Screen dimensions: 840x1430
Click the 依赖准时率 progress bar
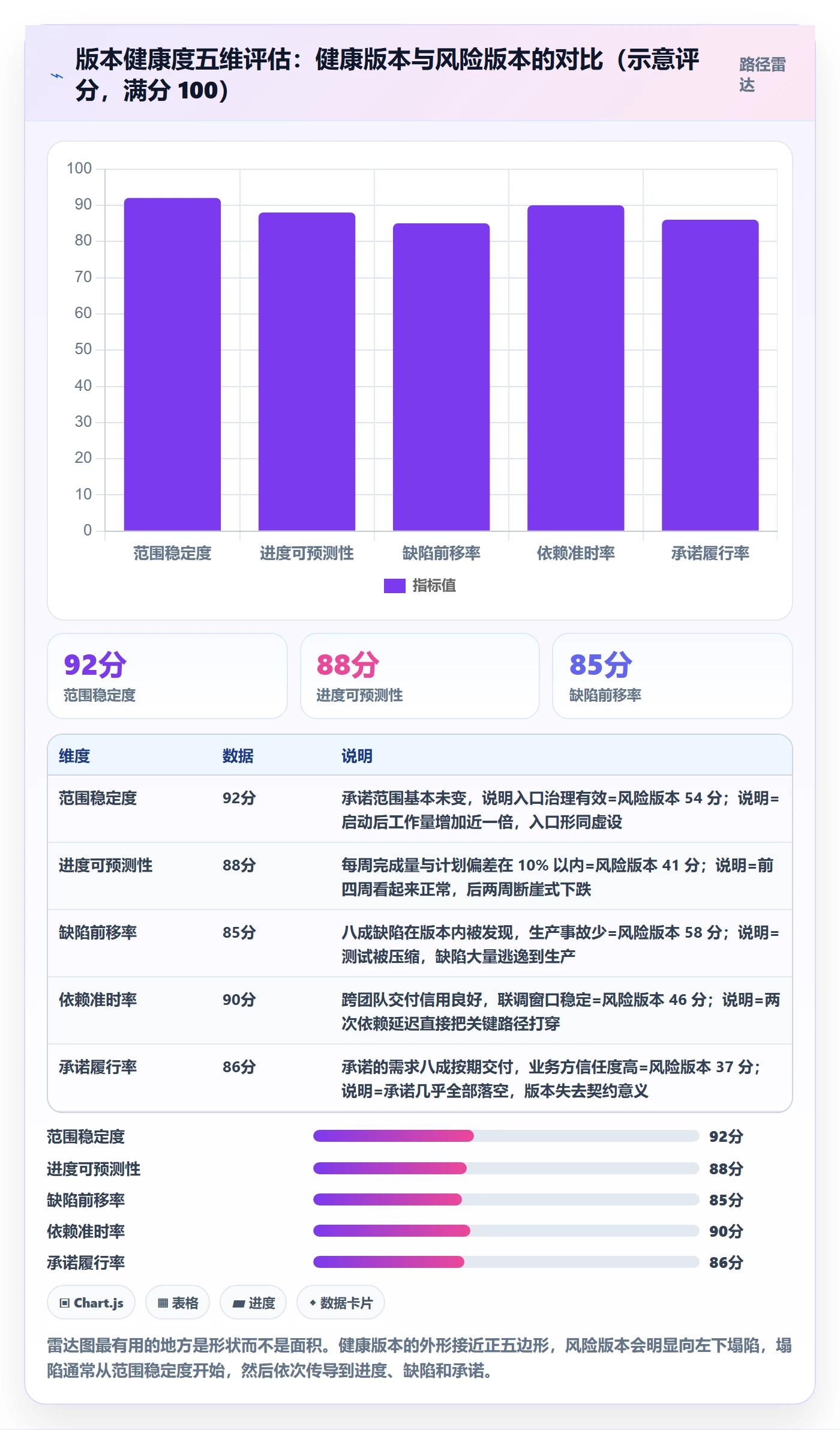click(x=506, y=1231)
